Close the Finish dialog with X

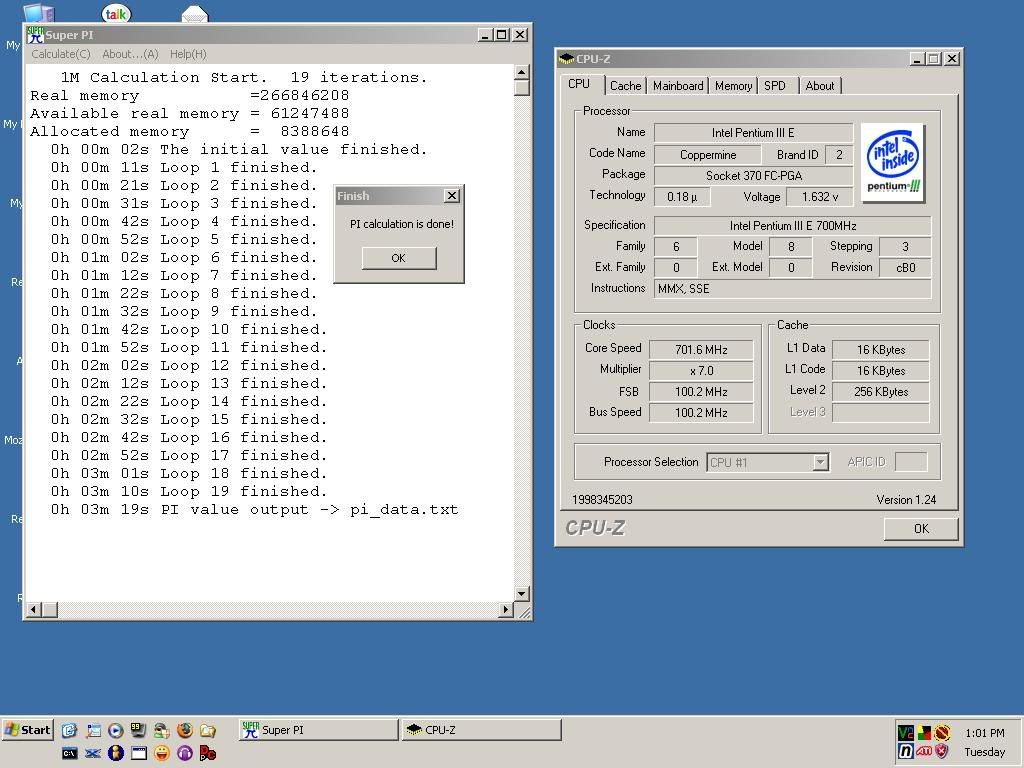tap(452, 196)
